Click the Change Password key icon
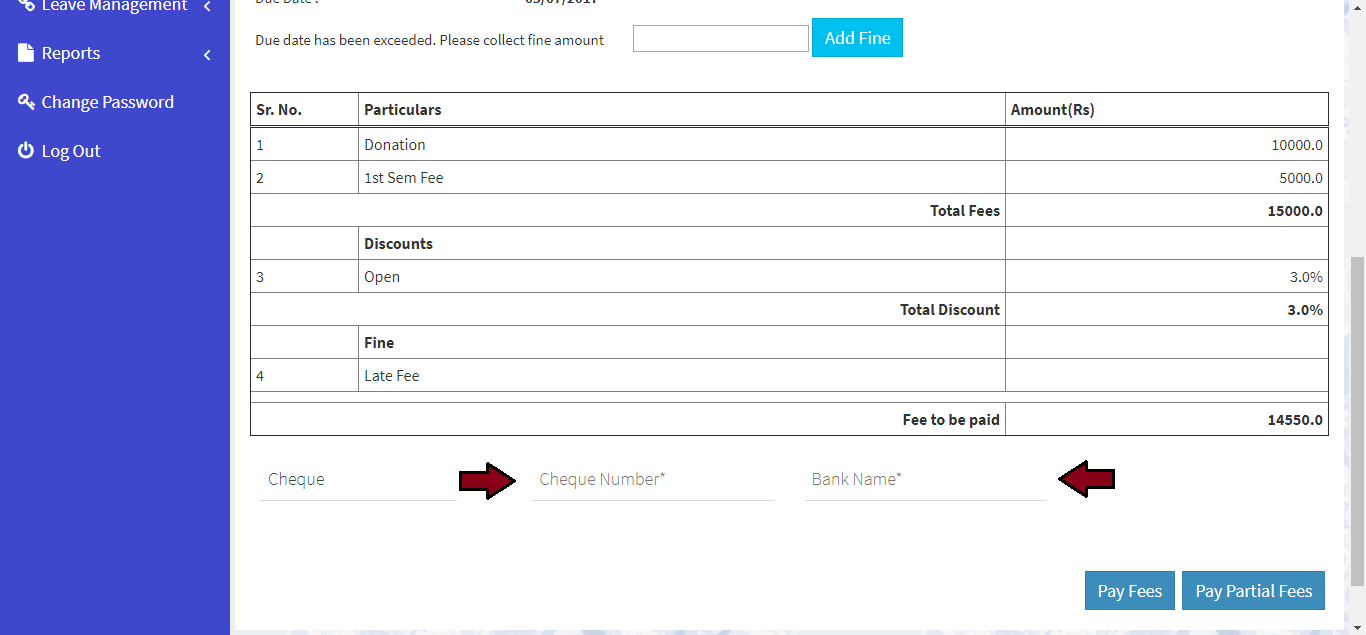The width and height of the screenshot is (1366, 635). tap(26, 102)
